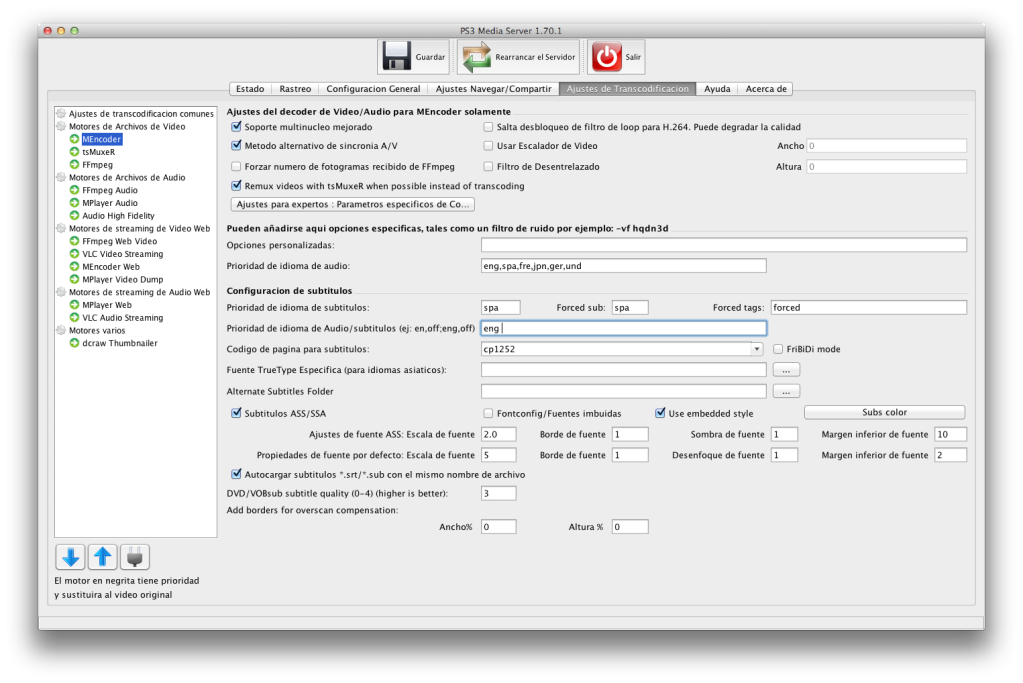The height and width of the screenshot is (683, 1023).
Task: Open the subtitle code page cp1252 dropdown
Action: [x=756, y=349]
